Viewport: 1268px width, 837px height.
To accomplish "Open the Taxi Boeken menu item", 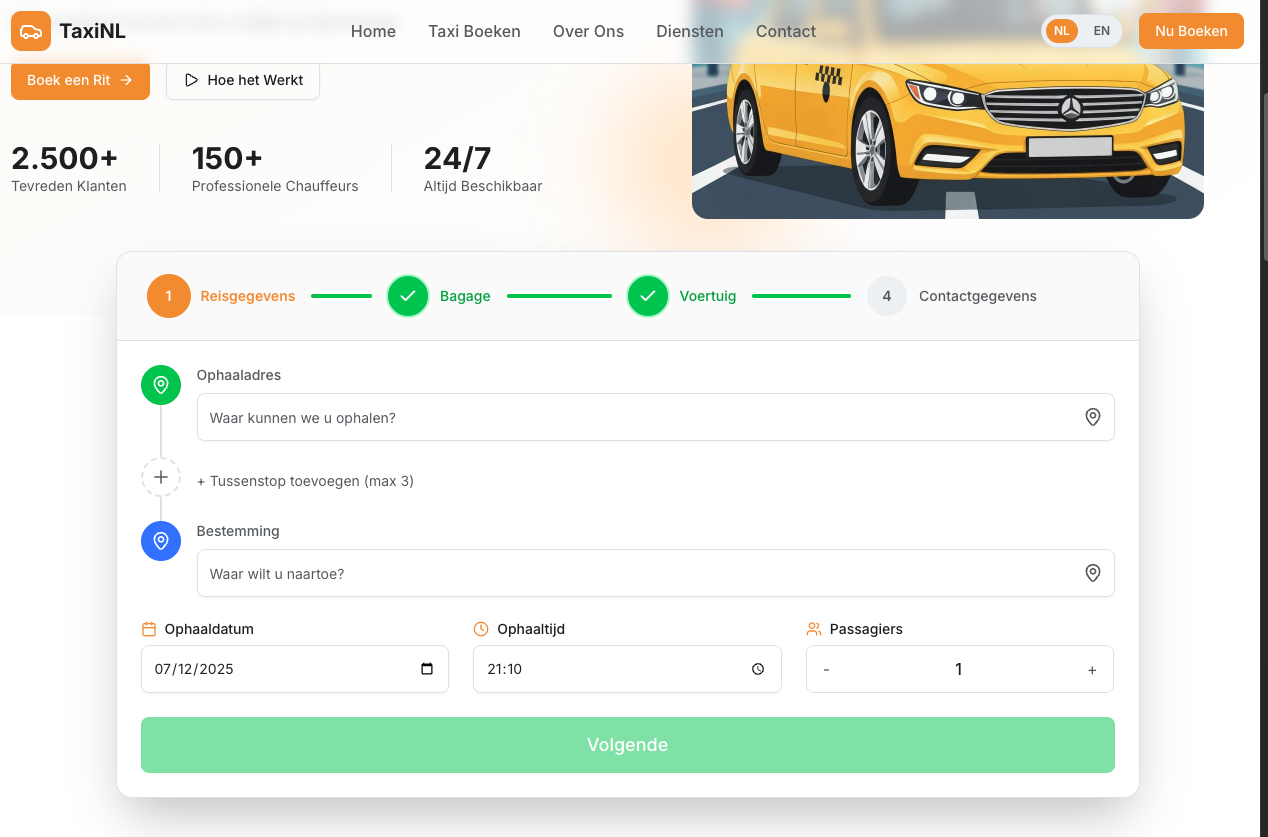I will 474,31.
